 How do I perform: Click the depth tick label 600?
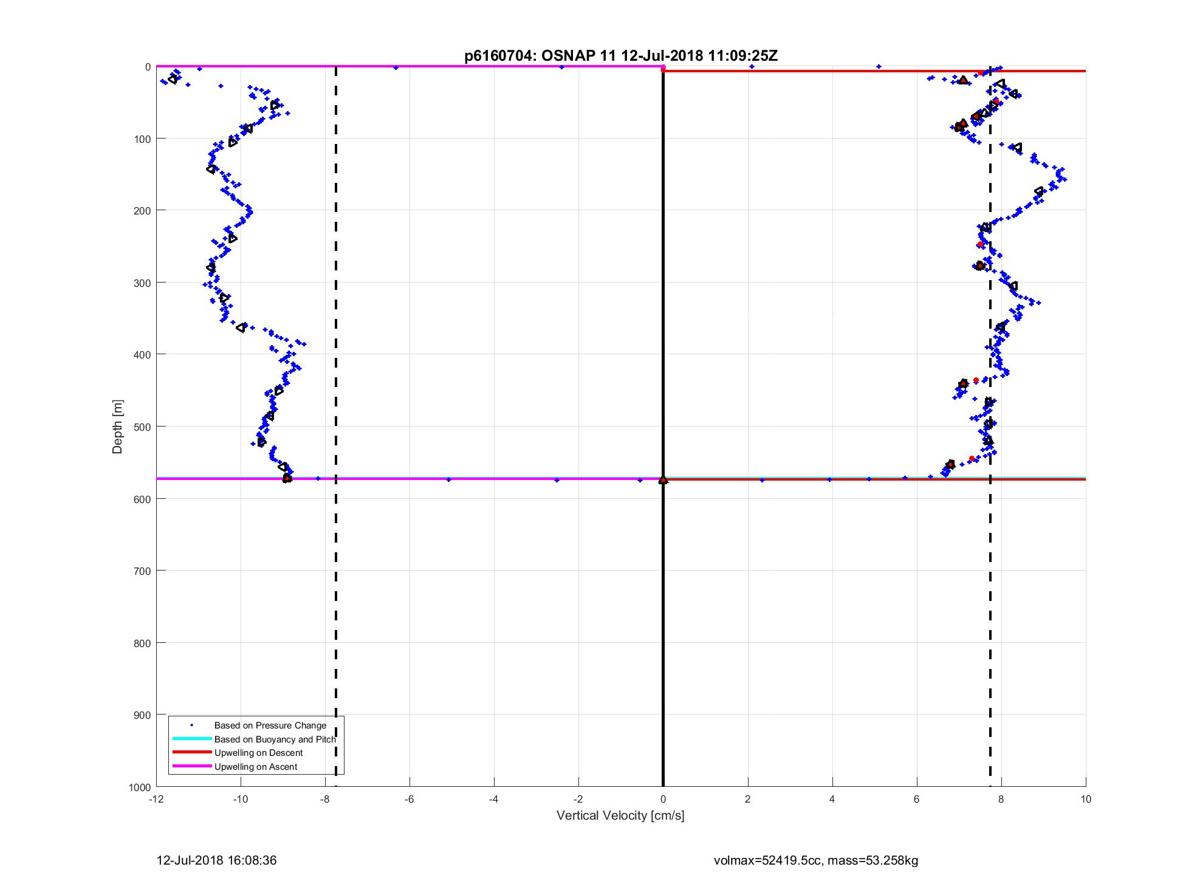(142, 499)
